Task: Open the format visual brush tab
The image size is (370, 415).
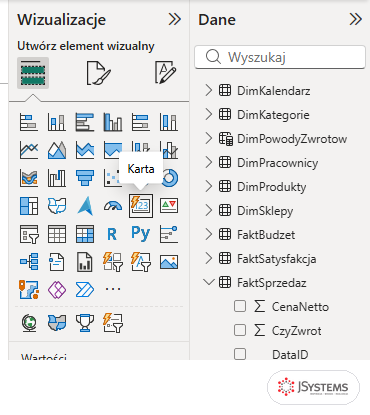Action: pyautogui.click(x=99, y=73)
